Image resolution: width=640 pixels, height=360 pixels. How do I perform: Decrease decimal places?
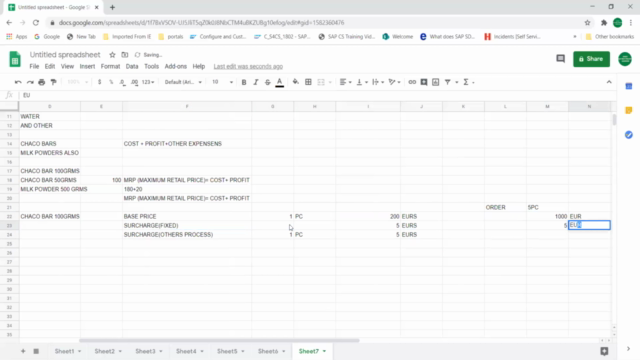[x=122, y=82]
